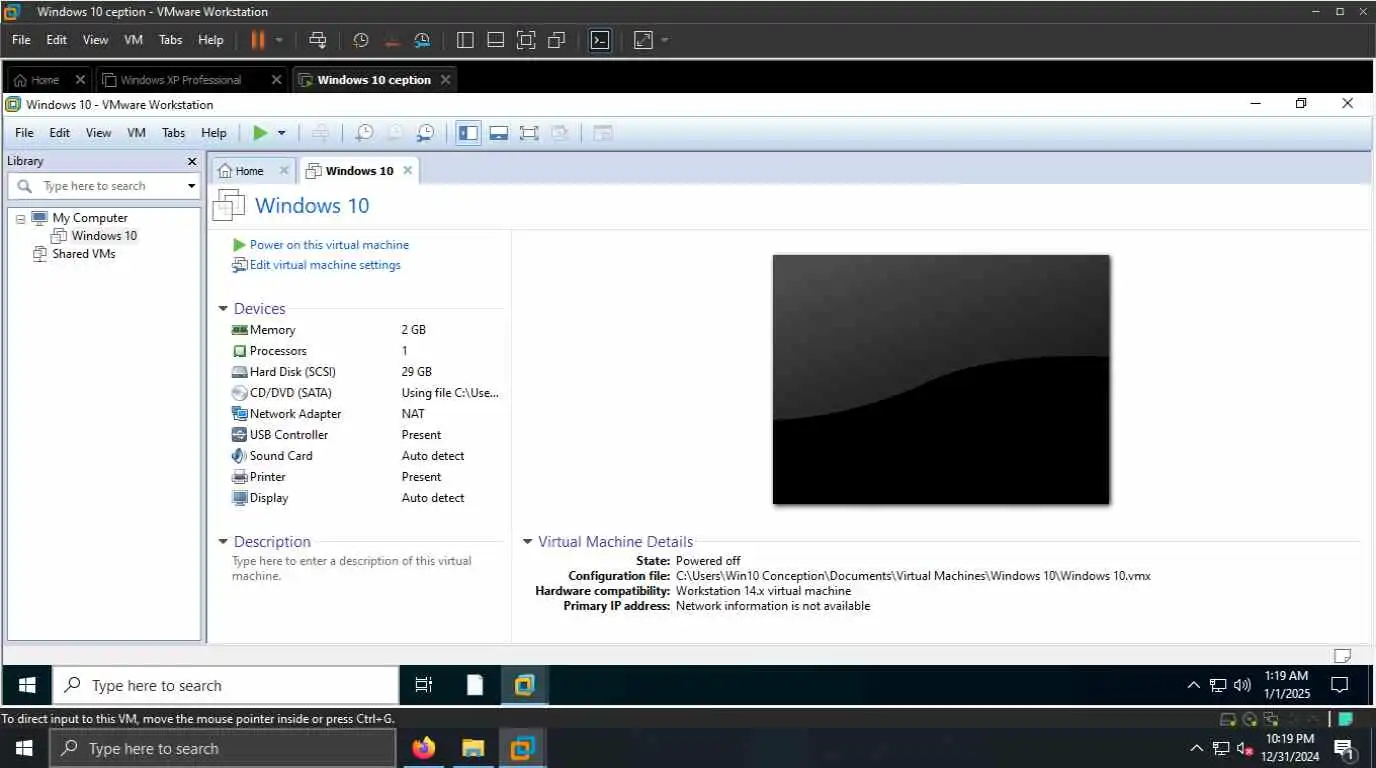Collapse the My Computer tree node
1376x768 pixels.
pyautogui.click(x=20, y=218)
